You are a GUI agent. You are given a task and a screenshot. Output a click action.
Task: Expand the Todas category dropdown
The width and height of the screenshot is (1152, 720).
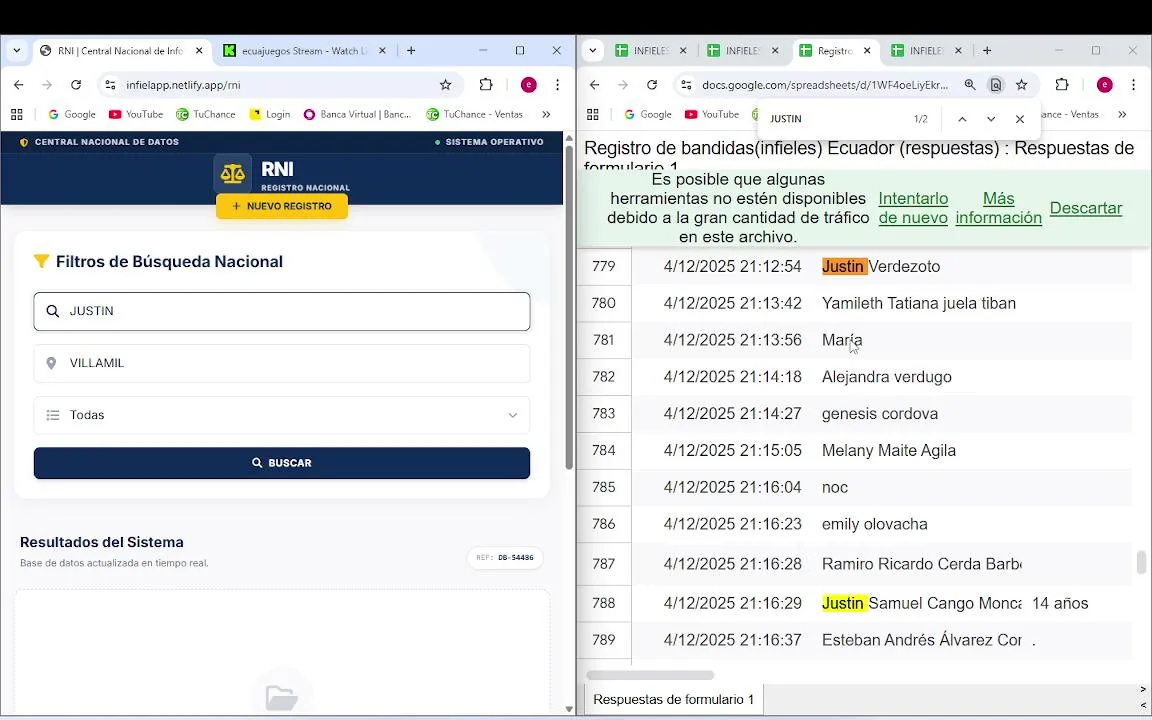[281, 416]
